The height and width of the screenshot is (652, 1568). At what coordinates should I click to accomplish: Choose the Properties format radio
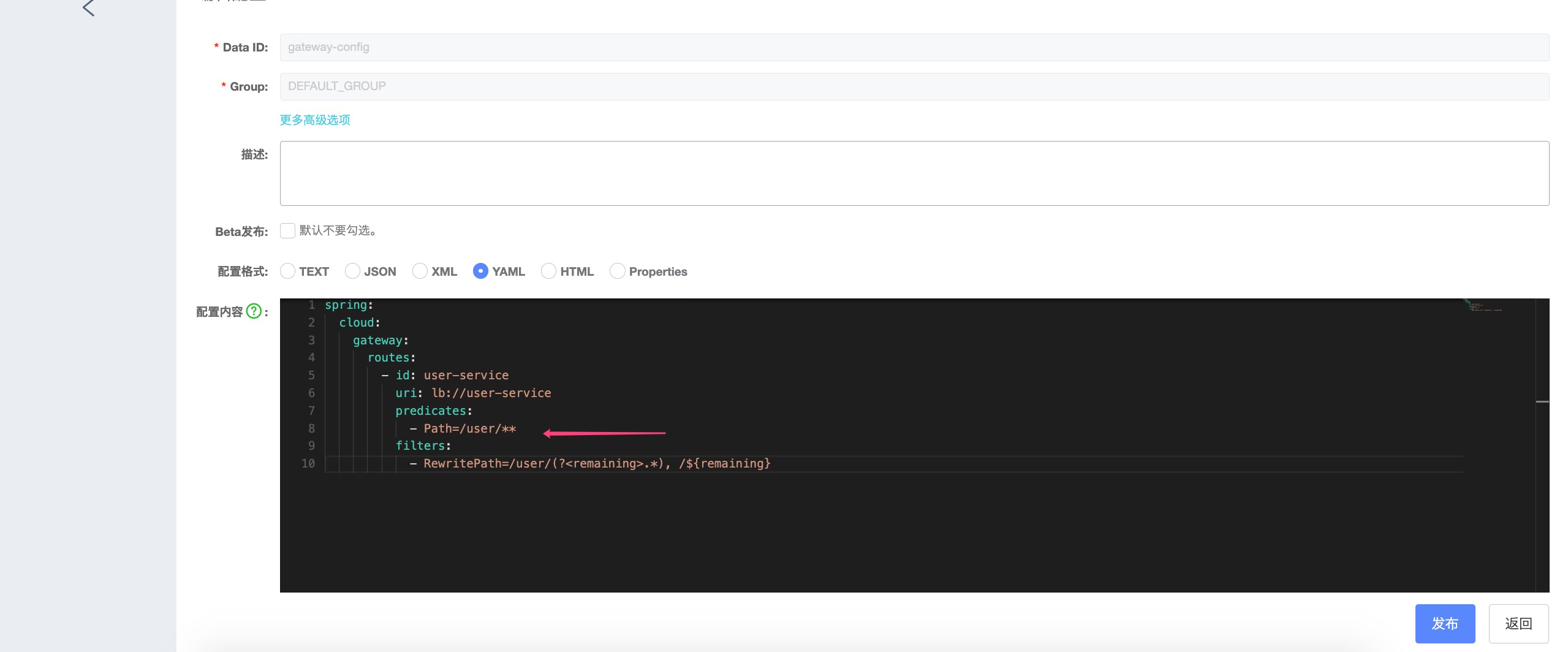[x=617, y=271]
